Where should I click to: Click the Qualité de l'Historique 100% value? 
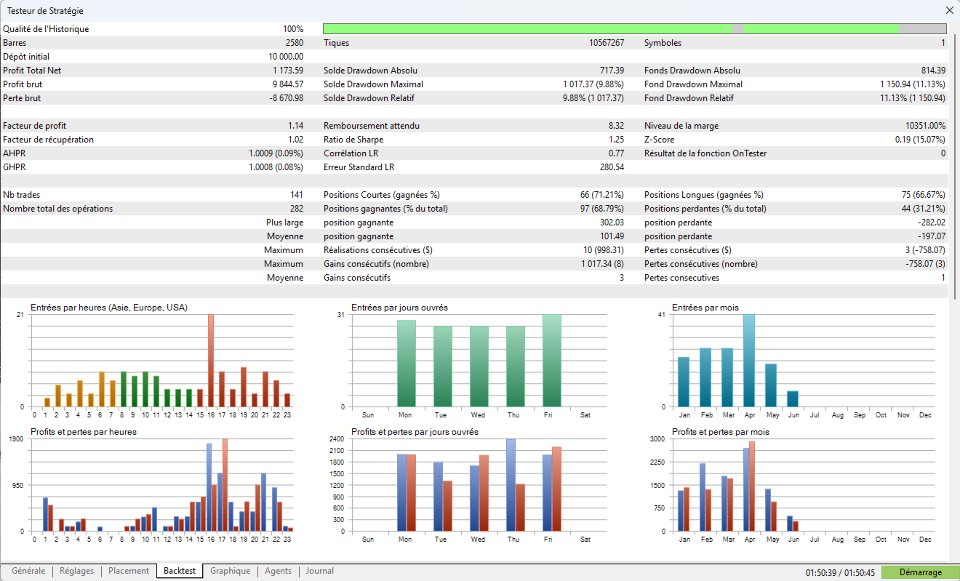[293, 29]
